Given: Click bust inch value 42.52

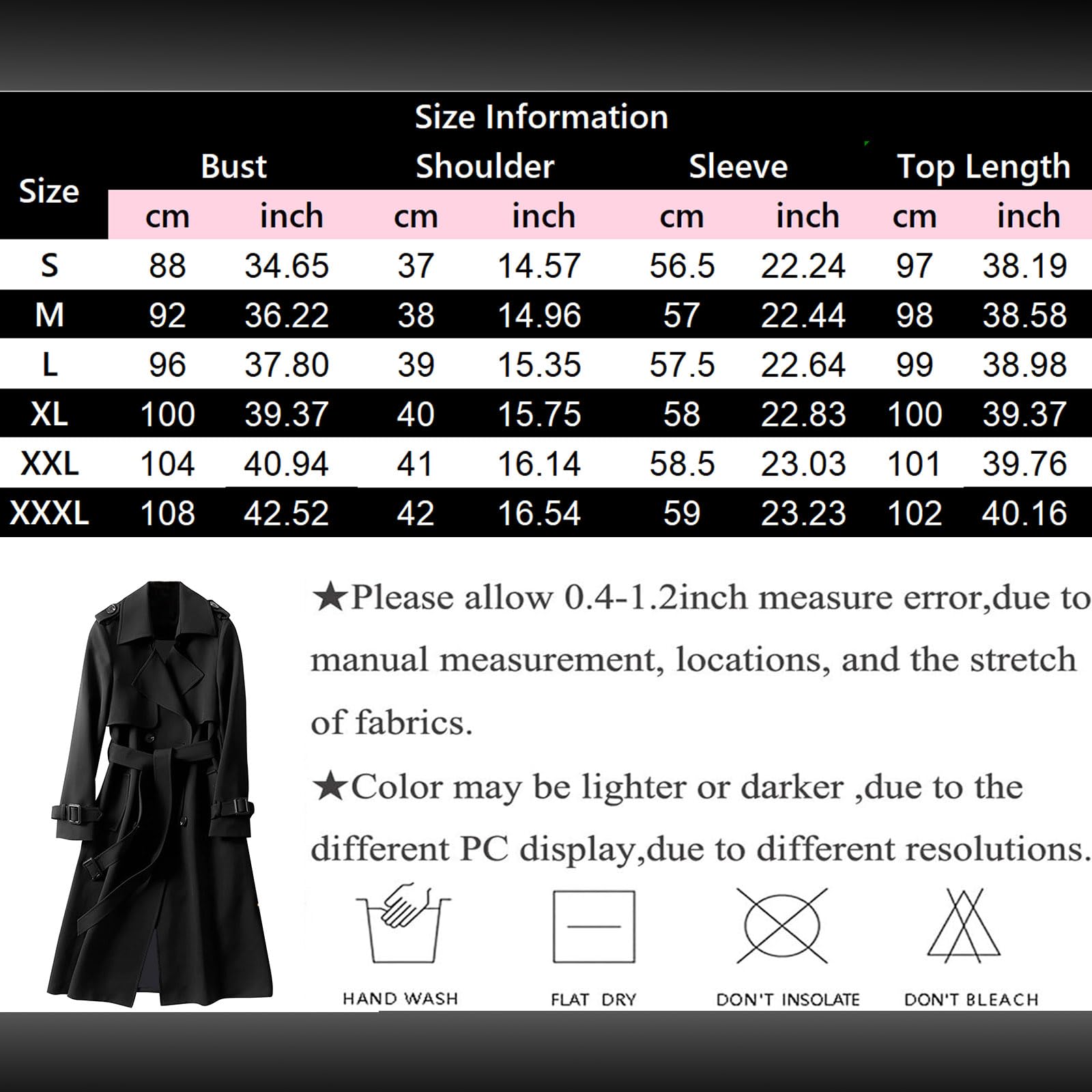Looking at the screenshot, I should 287,513.
